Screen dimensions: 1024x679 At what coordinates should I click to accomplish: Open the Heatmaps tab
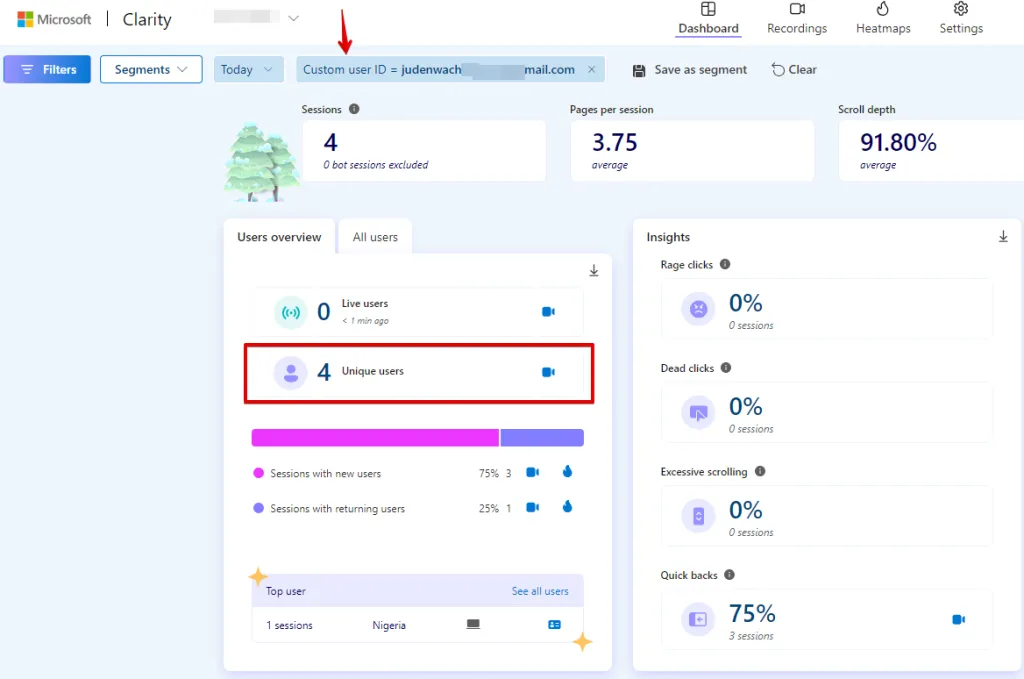(x=883, y=19)
